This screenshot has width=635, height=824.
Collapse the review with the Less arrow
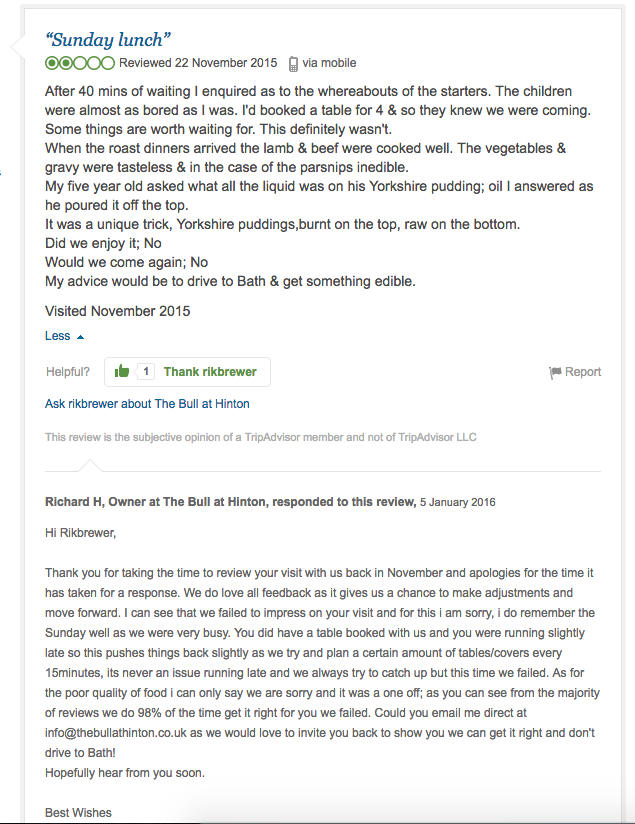coord(80,337)
